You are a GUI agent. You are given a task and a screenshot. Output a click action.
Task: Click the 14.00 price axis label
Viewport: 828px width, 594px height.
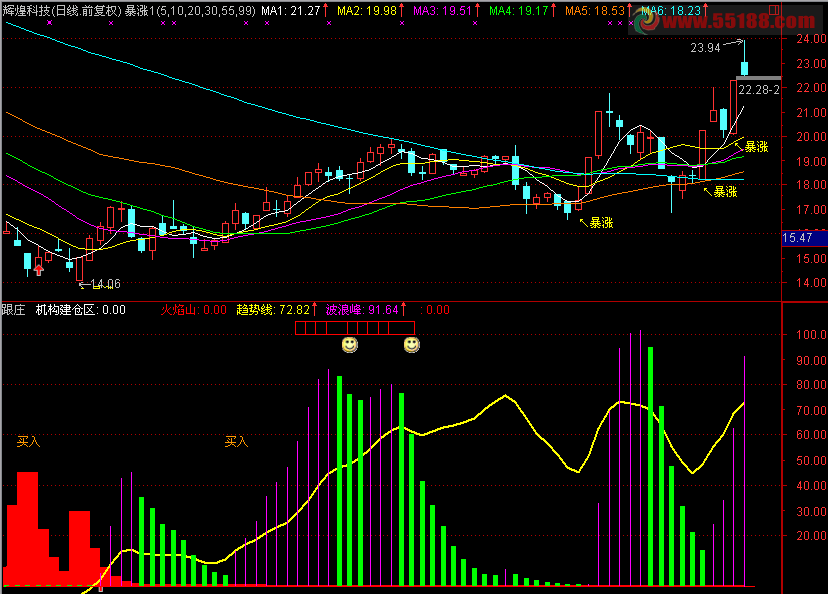coord(811,282)
